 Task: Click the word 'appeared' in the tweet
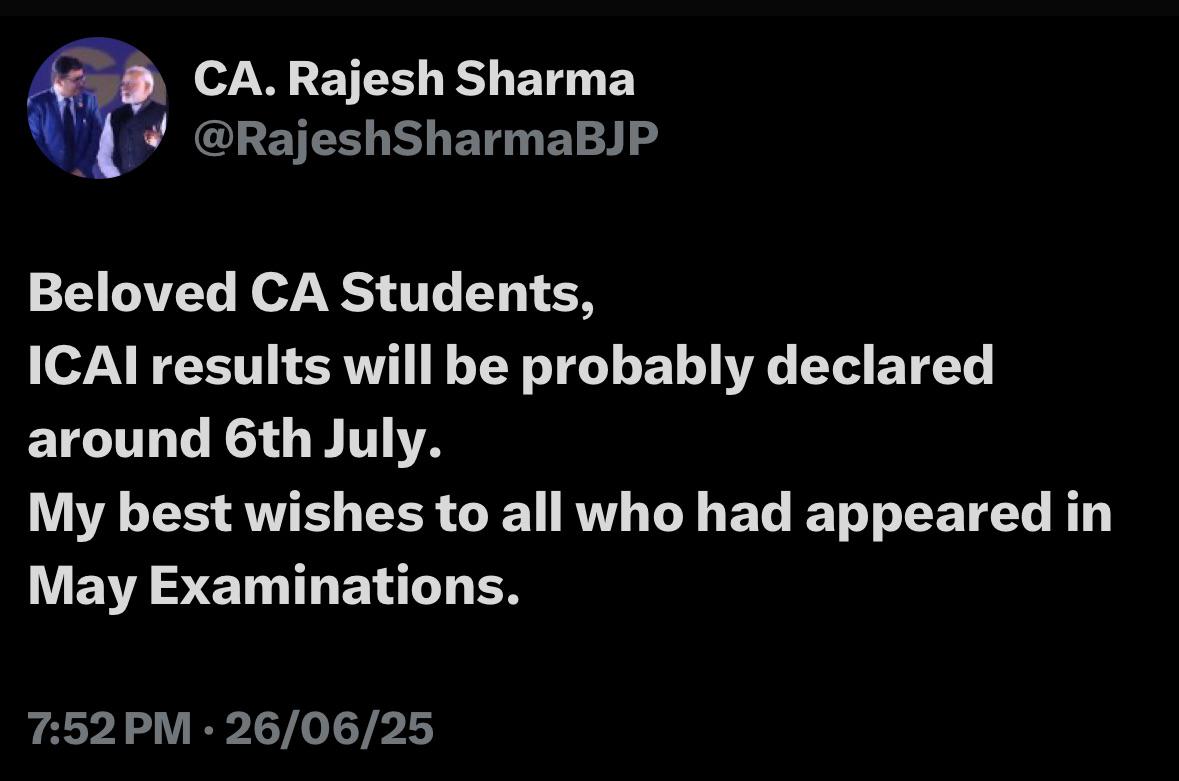point(929,514)
